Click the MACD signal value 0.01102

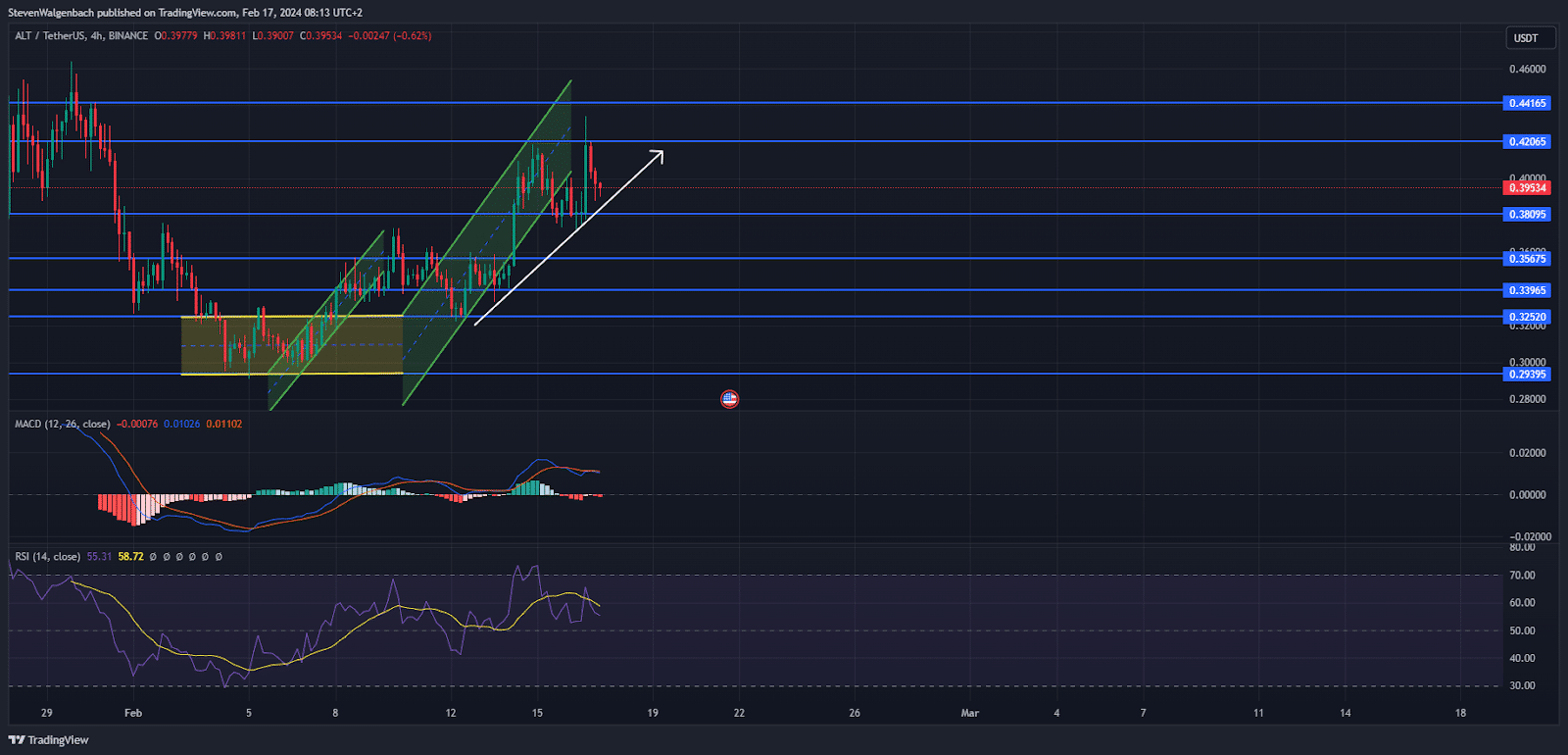click(x=223, y=424)
